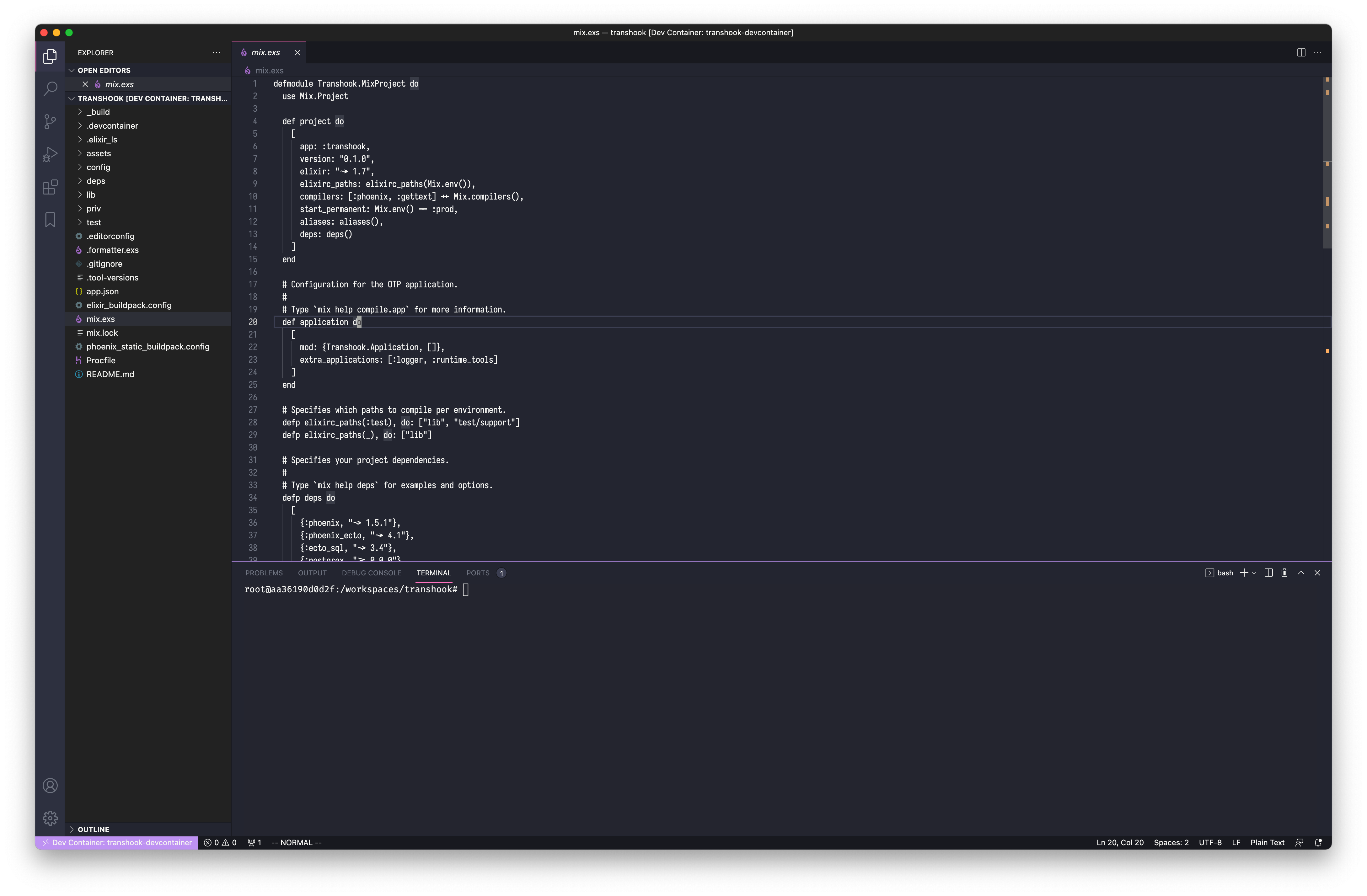Screen dimensions: 1367x896
Task: Open the Bookmarks view in activity bar
Action: pos(50,220)
